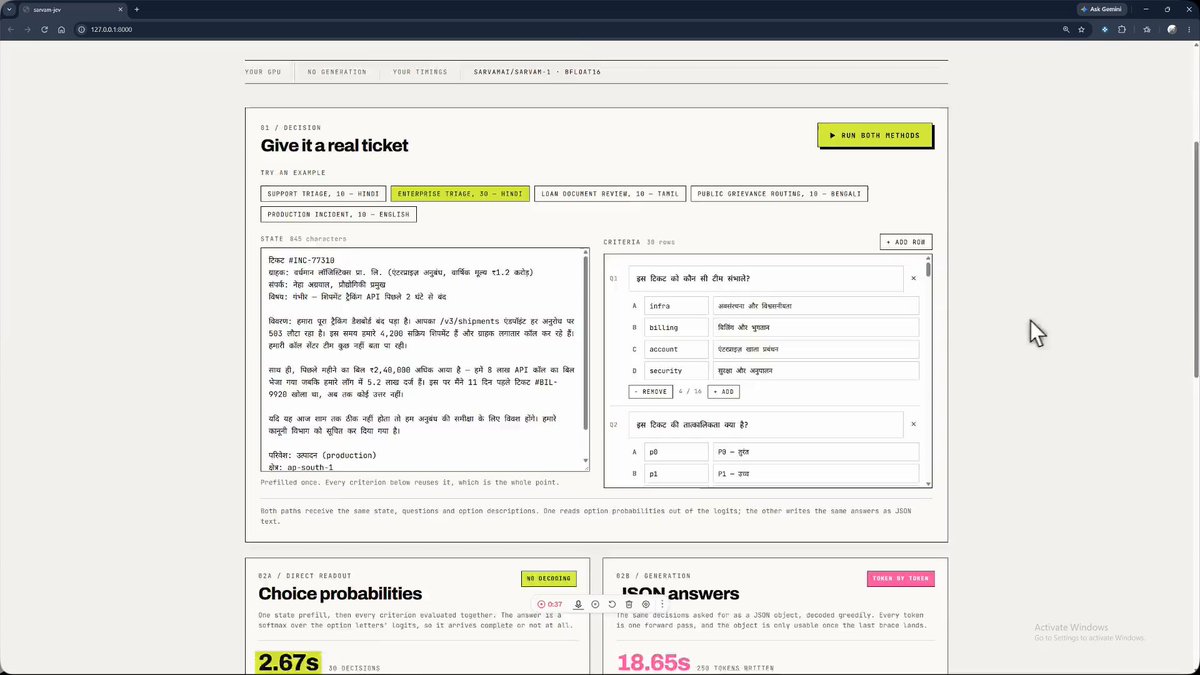Viewport: 1200px width, 675px height.
Task: Click the 'TOKEN BY TOKEN' badge
Action: [901, 578]
